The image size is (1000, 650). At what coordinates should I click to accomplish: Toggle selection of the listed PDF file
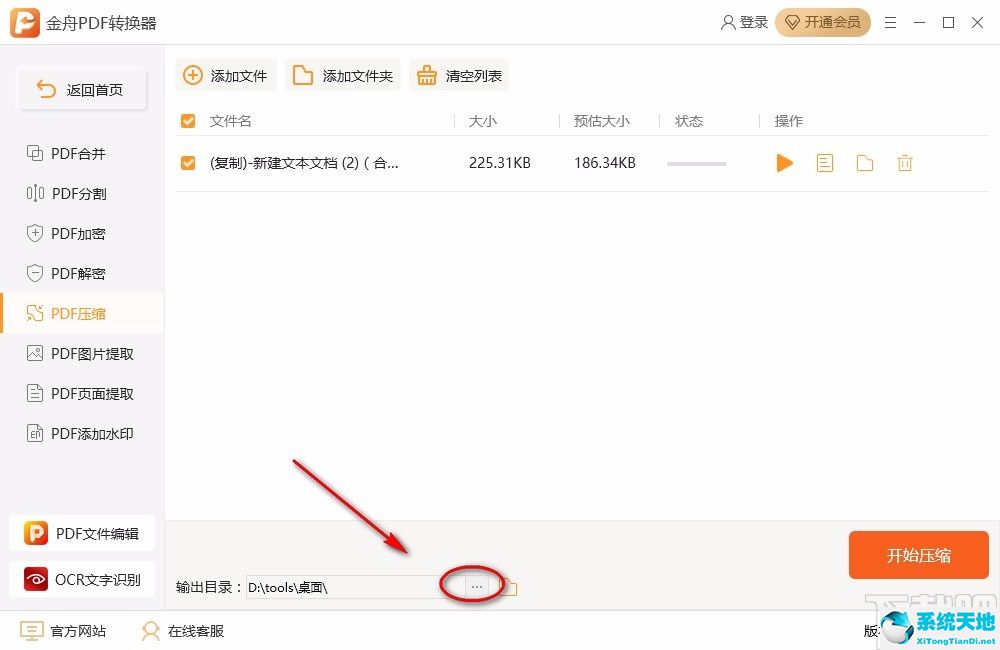(x=187, y=162)
